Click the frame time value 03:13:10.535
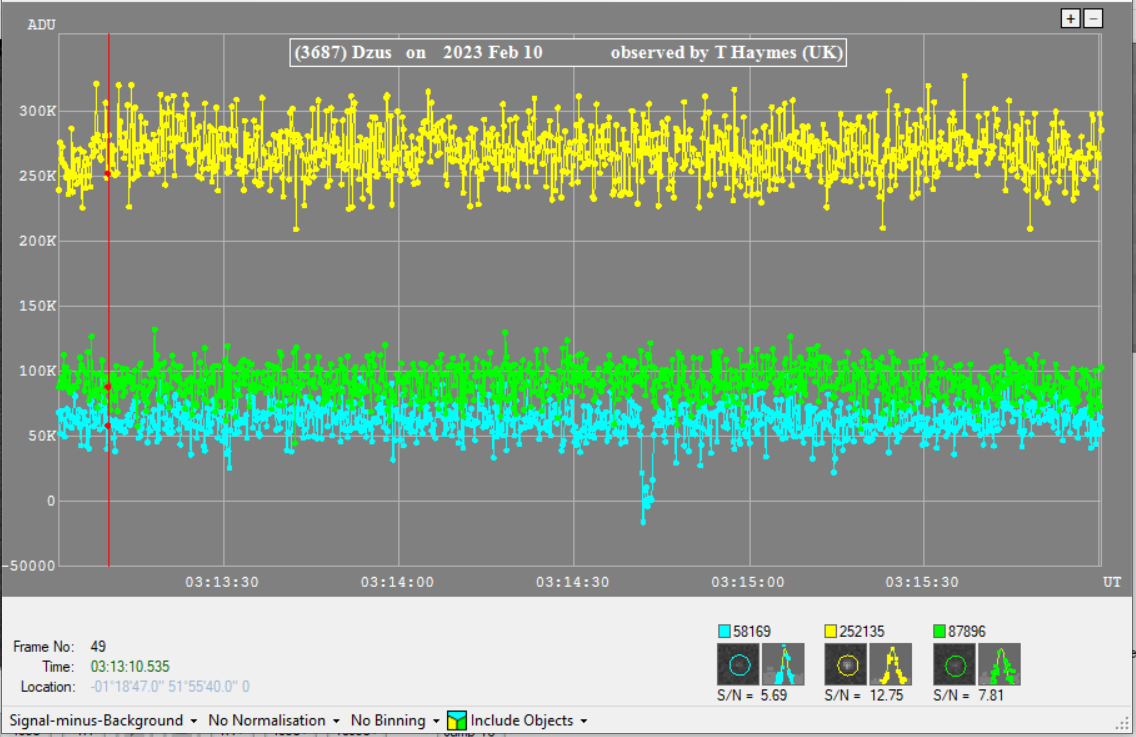The width and height of the screenshot is (1136, 737). click(x=130, y=666)
